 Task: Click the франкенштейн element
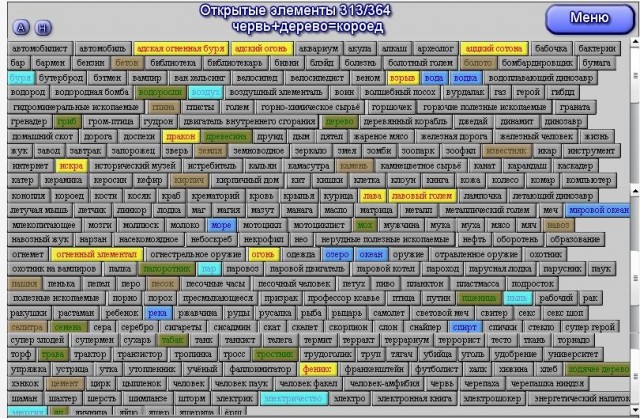373,369
